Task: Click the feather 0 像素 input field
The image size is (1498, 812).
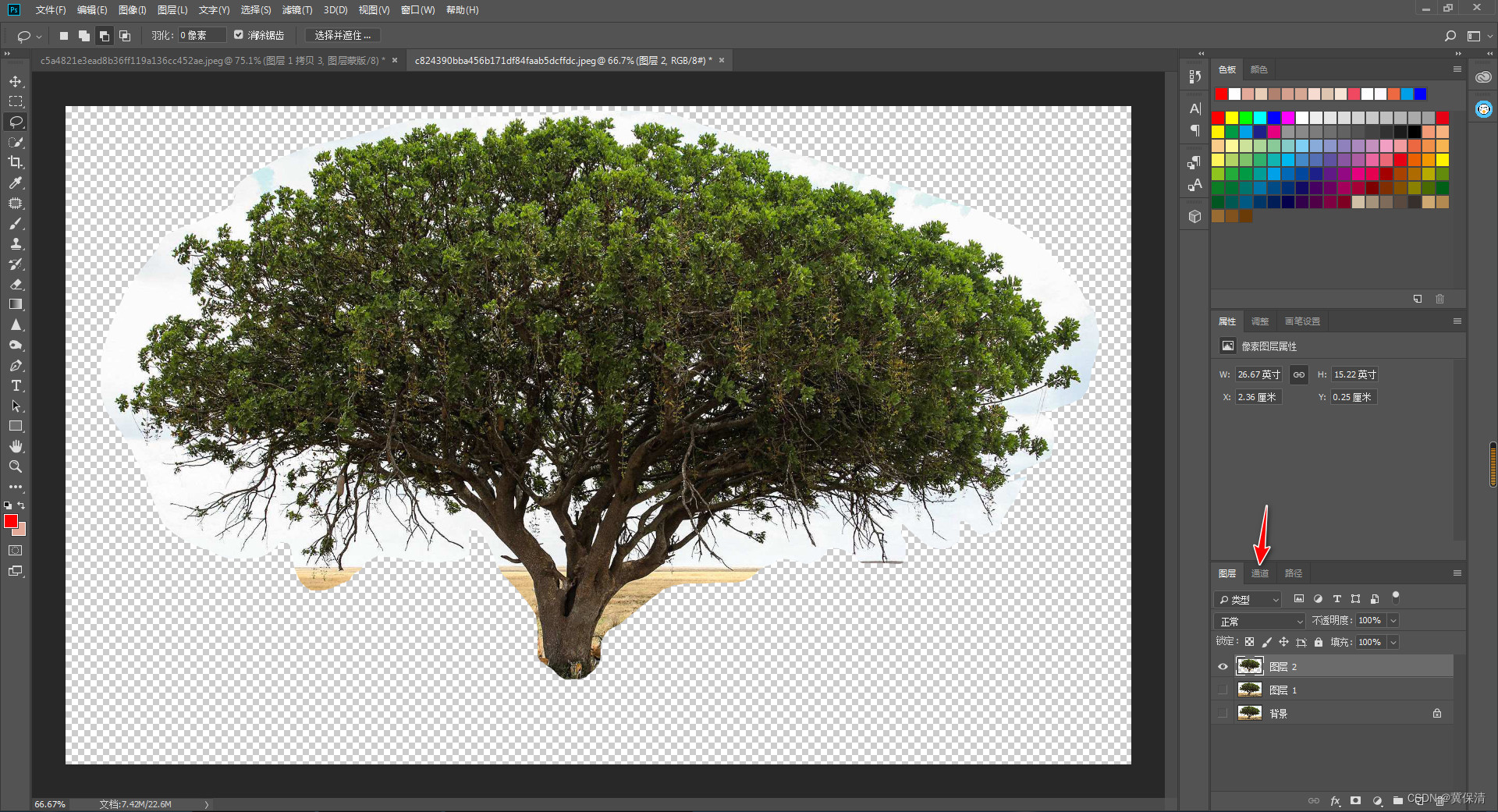Action: (x=202, y=35)
